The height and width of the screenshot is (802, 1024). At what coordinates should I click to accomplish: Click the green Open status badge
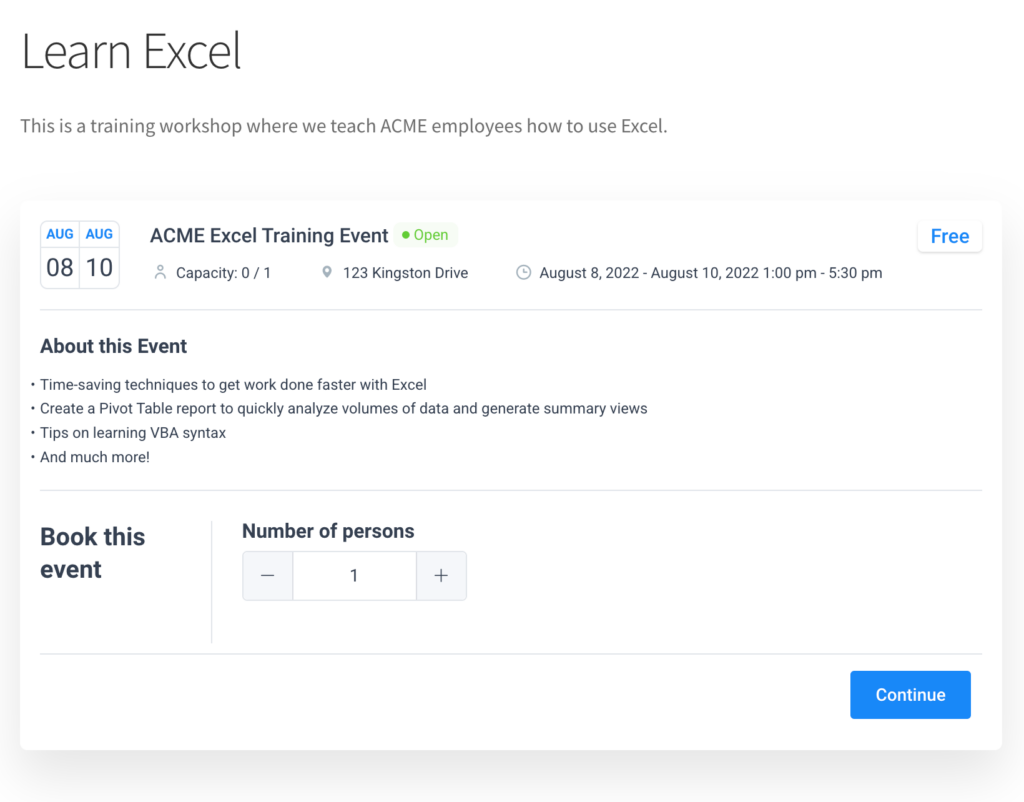coord(426,235)
